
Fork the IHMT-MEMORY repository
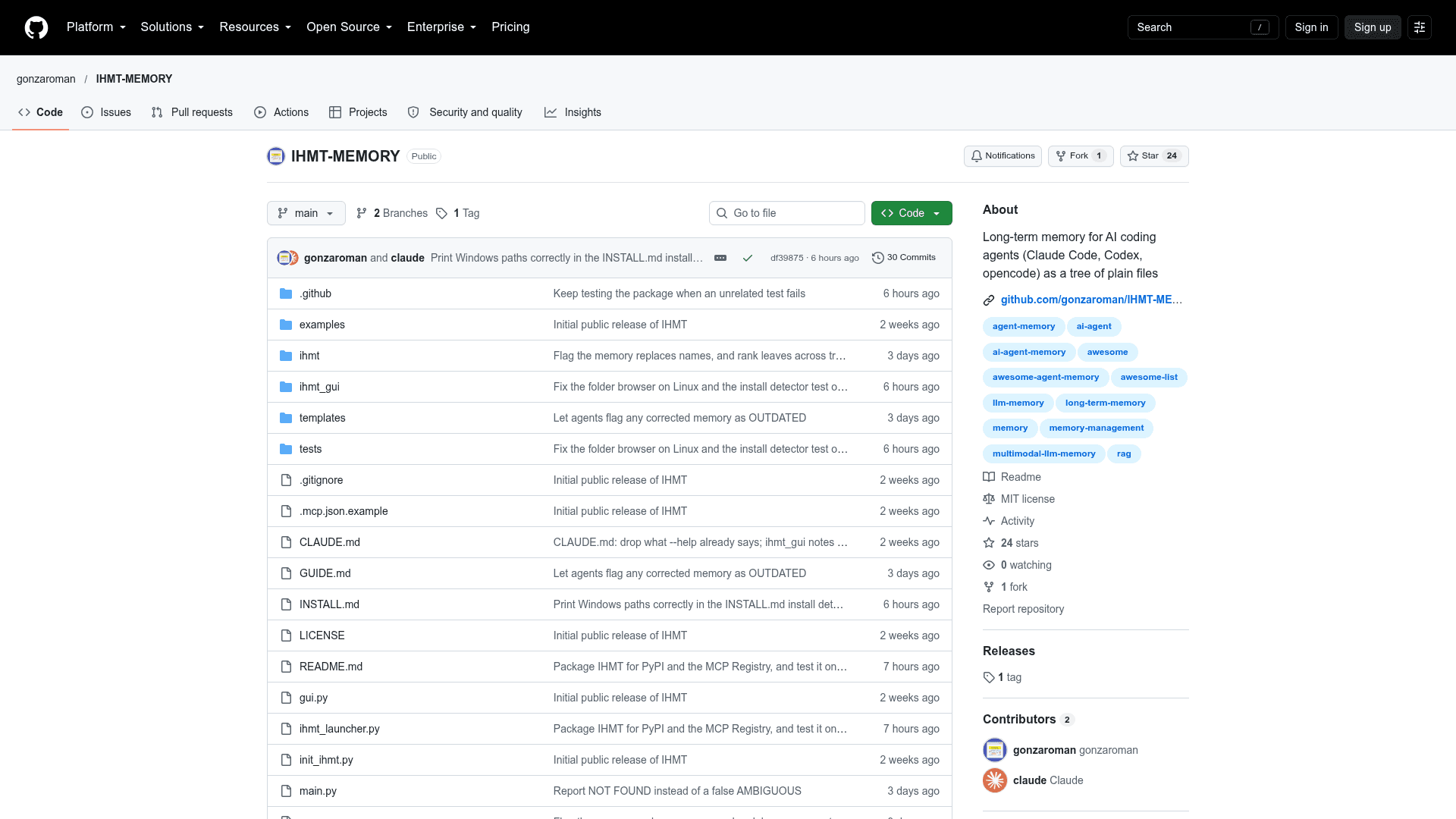click(x=1081, y=156)
